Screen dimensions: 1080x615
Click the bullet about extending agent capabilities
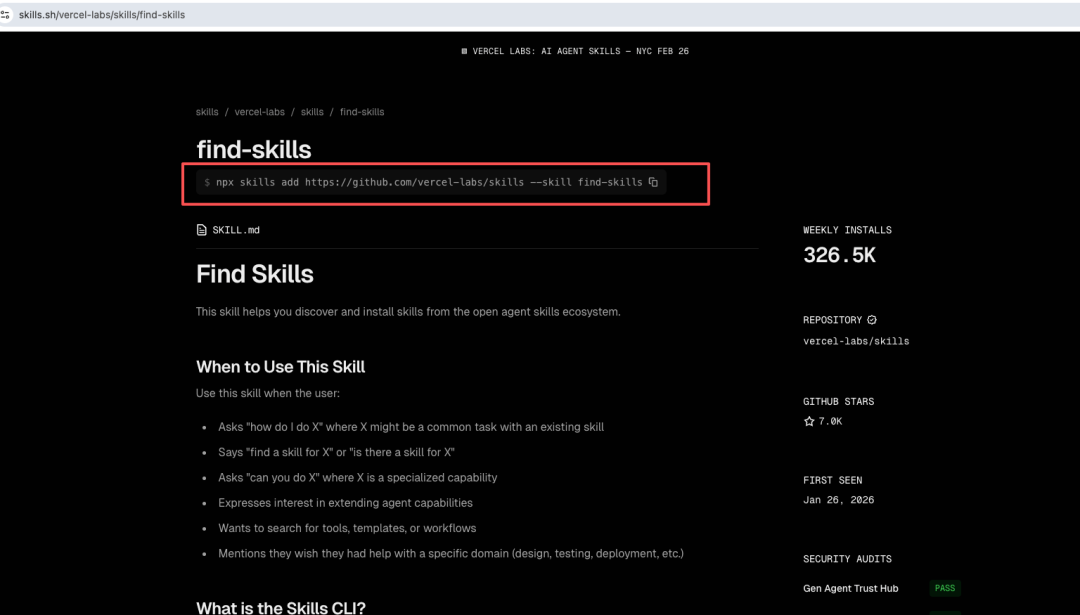(x=345, y=503)
